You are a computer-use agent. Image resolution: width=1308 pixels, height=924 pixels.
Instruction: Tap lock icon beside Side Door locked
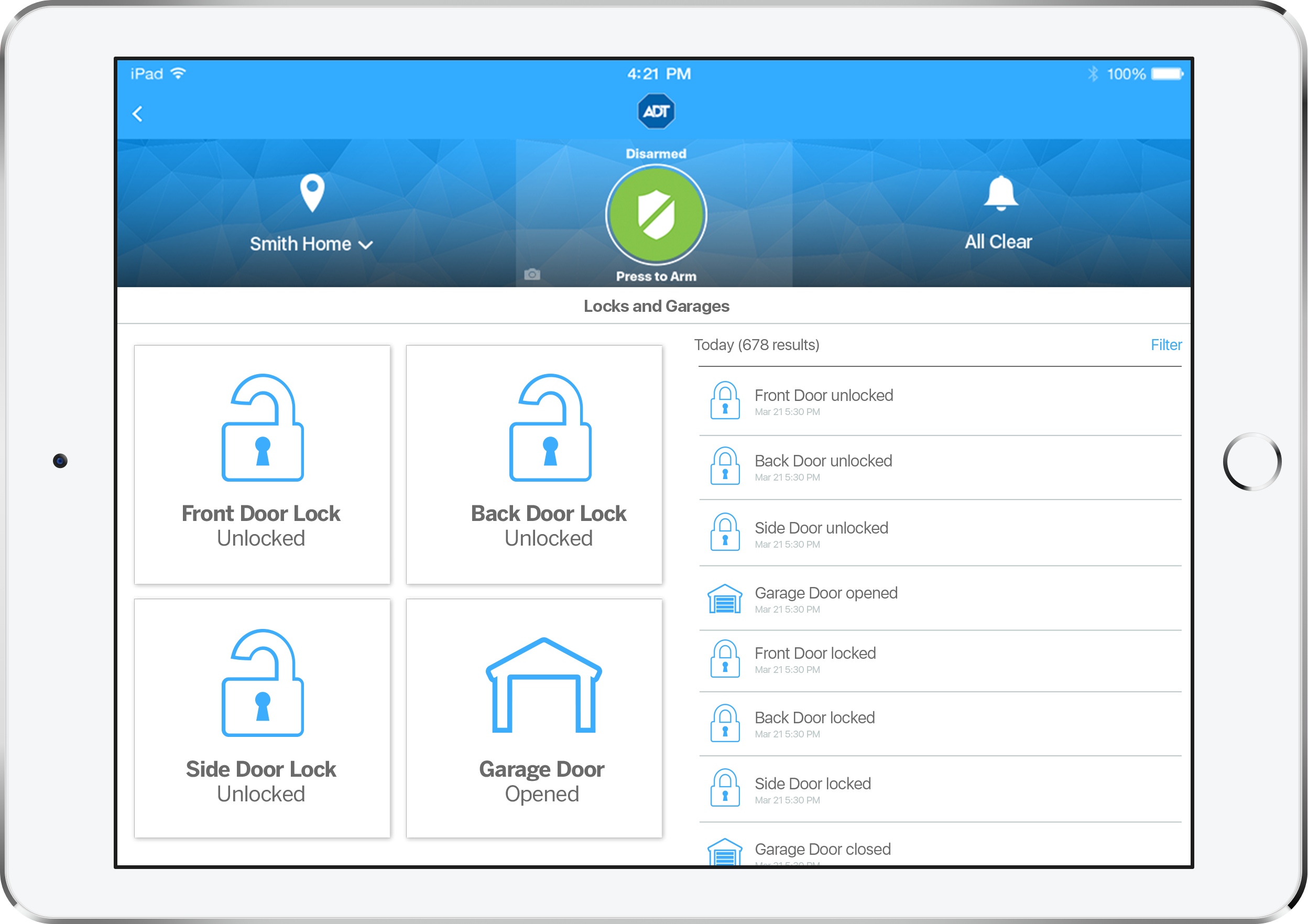pyautogui.click(x=725, y=788)
